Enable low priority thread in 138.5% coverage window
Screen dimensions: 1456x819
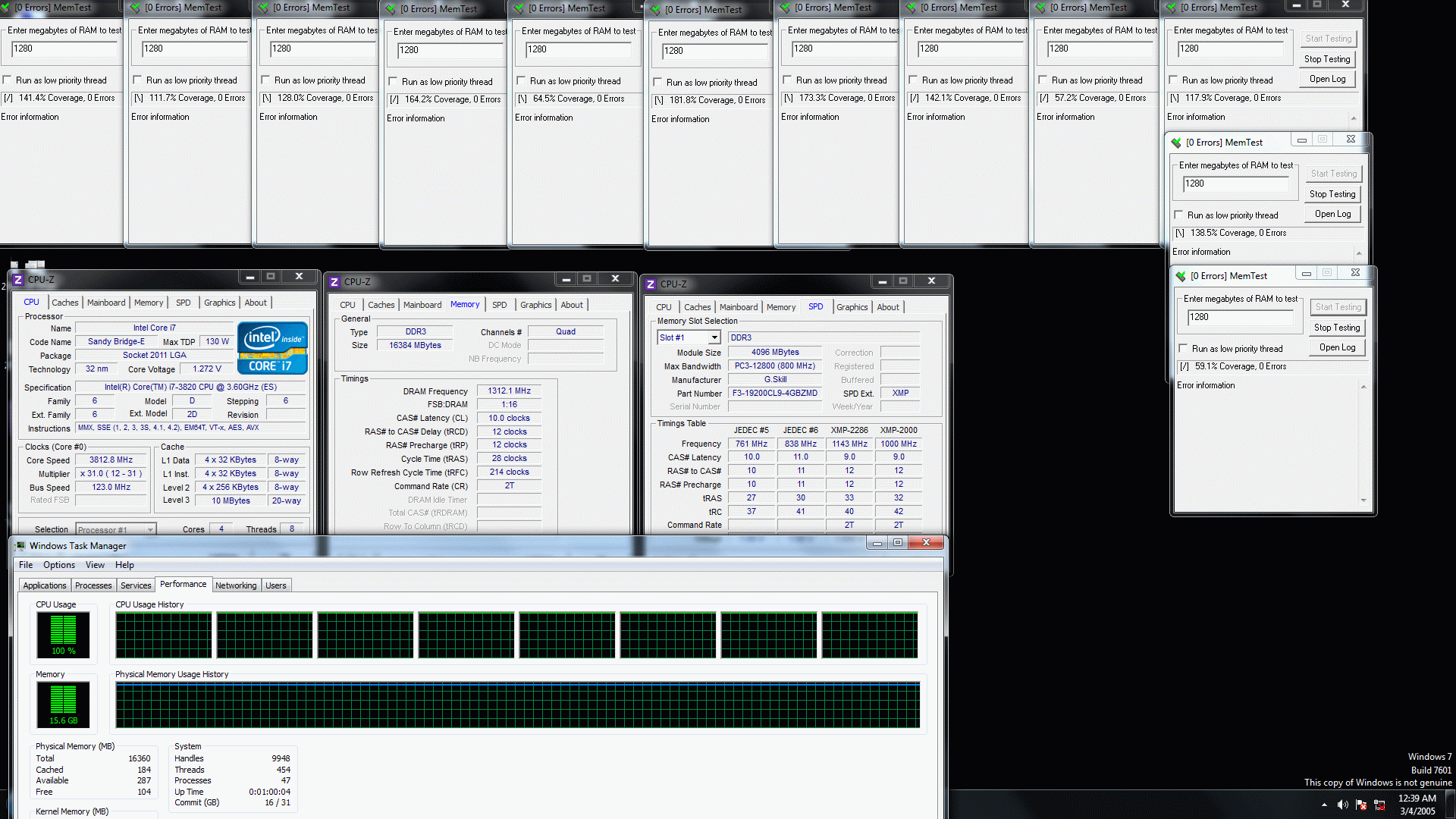[1178, 215]
